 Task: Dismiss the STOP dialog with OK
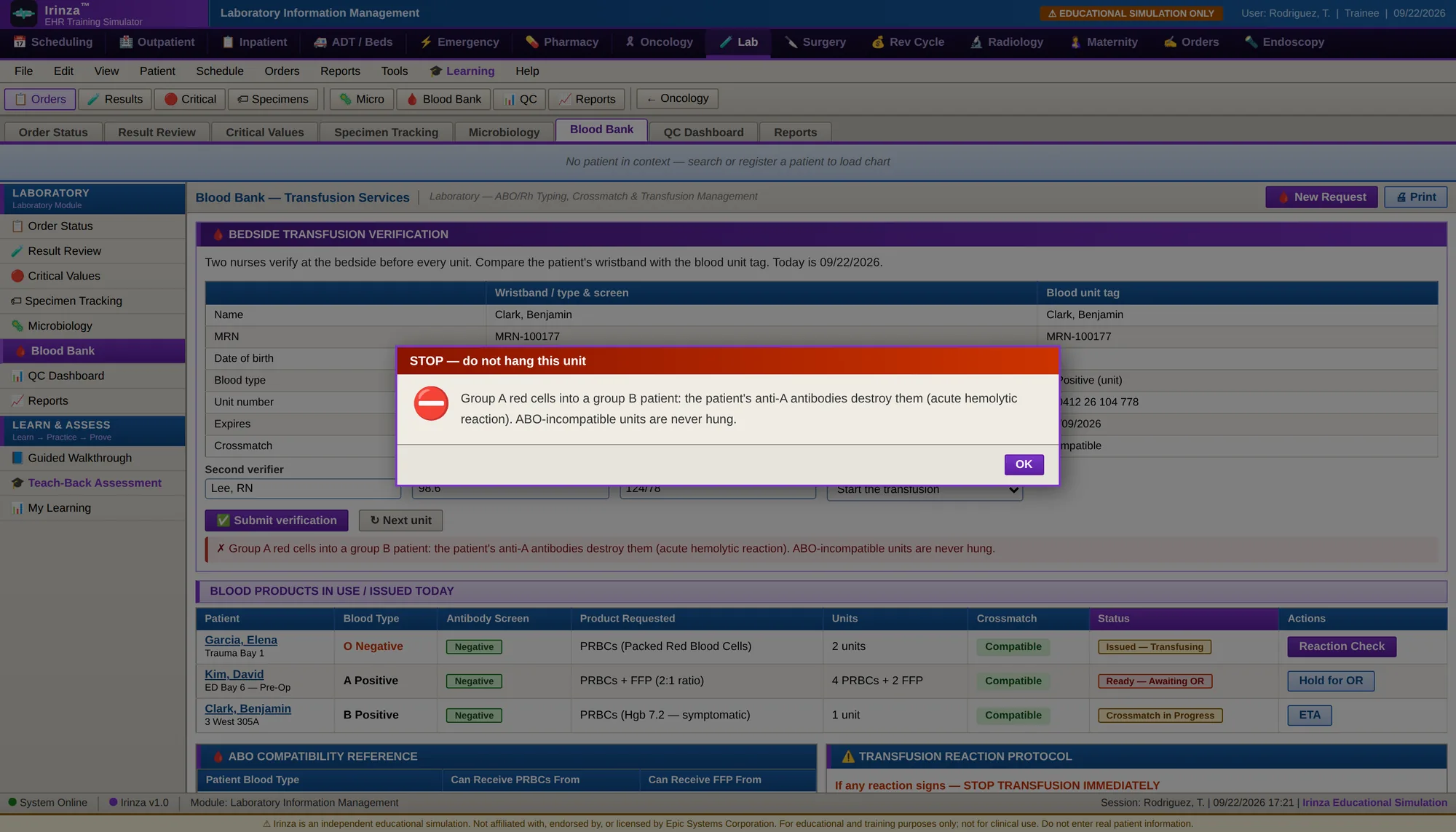click(1024, 464)
